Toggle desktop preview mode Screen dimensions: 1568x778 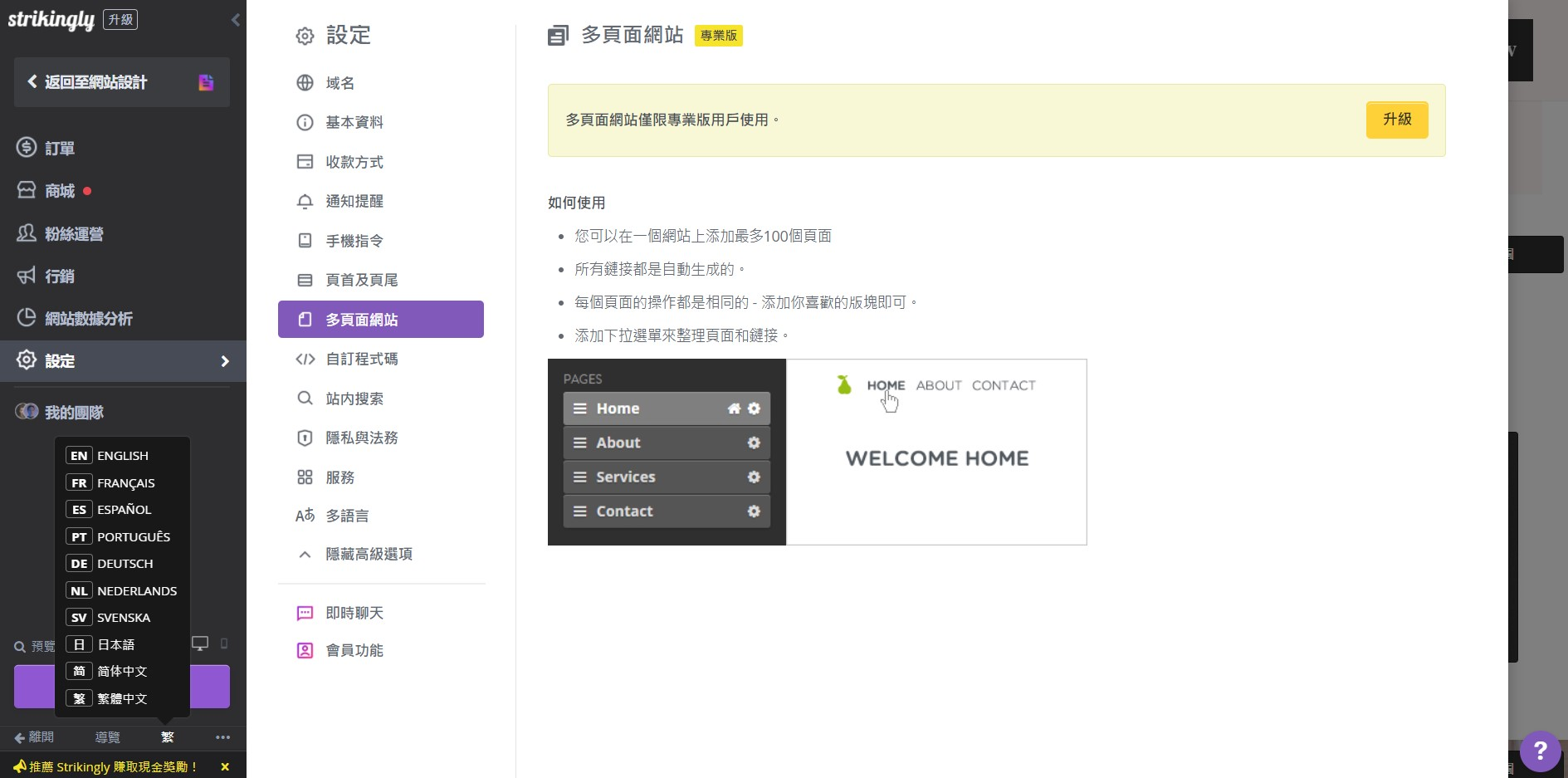click(198, 643)
